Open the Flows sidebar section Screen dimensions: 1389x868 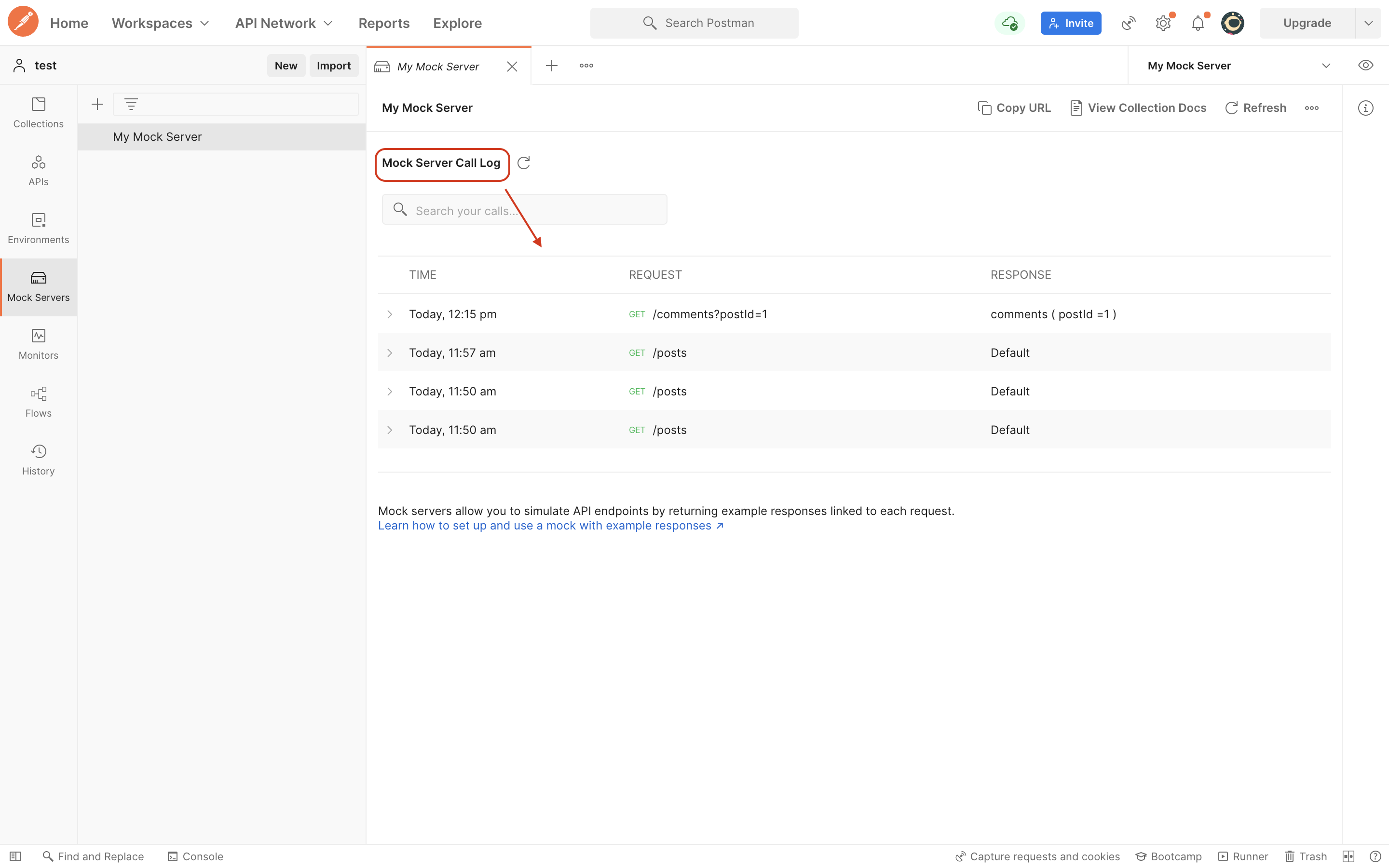(39, 402)
